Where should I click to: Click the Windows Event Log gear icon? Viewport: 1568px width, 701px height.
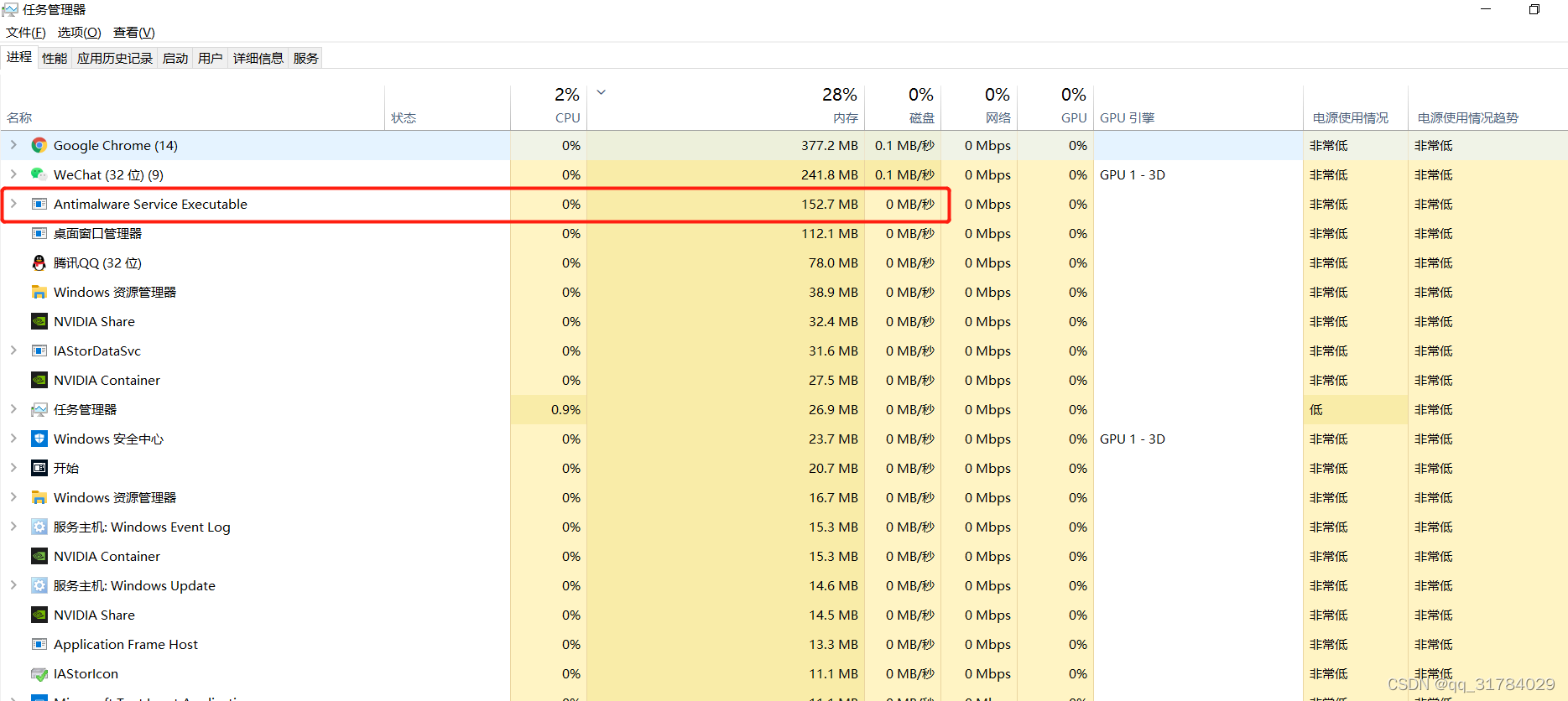(x=39, y=527)
